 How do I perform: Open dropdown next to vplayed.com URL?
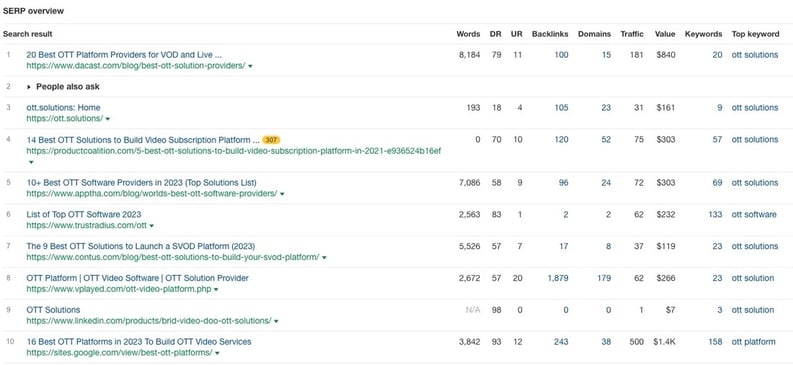(216, 290)
